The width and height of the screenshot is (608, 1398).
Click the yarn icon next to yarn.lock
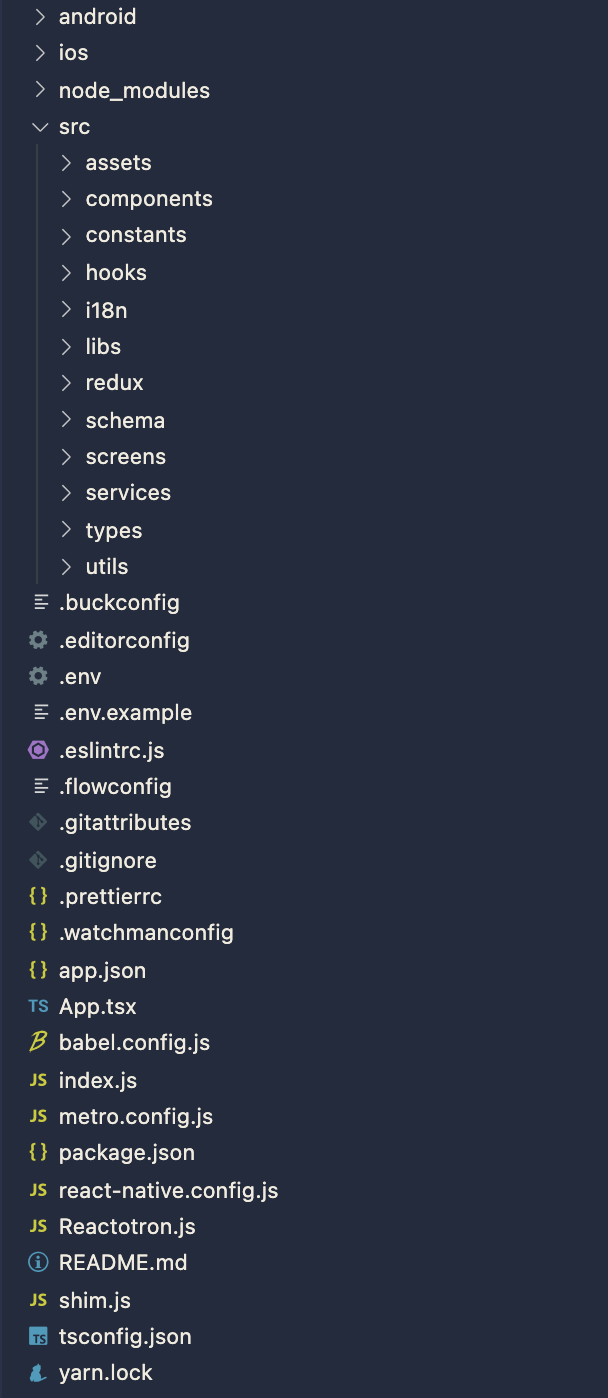point(38,1372)
